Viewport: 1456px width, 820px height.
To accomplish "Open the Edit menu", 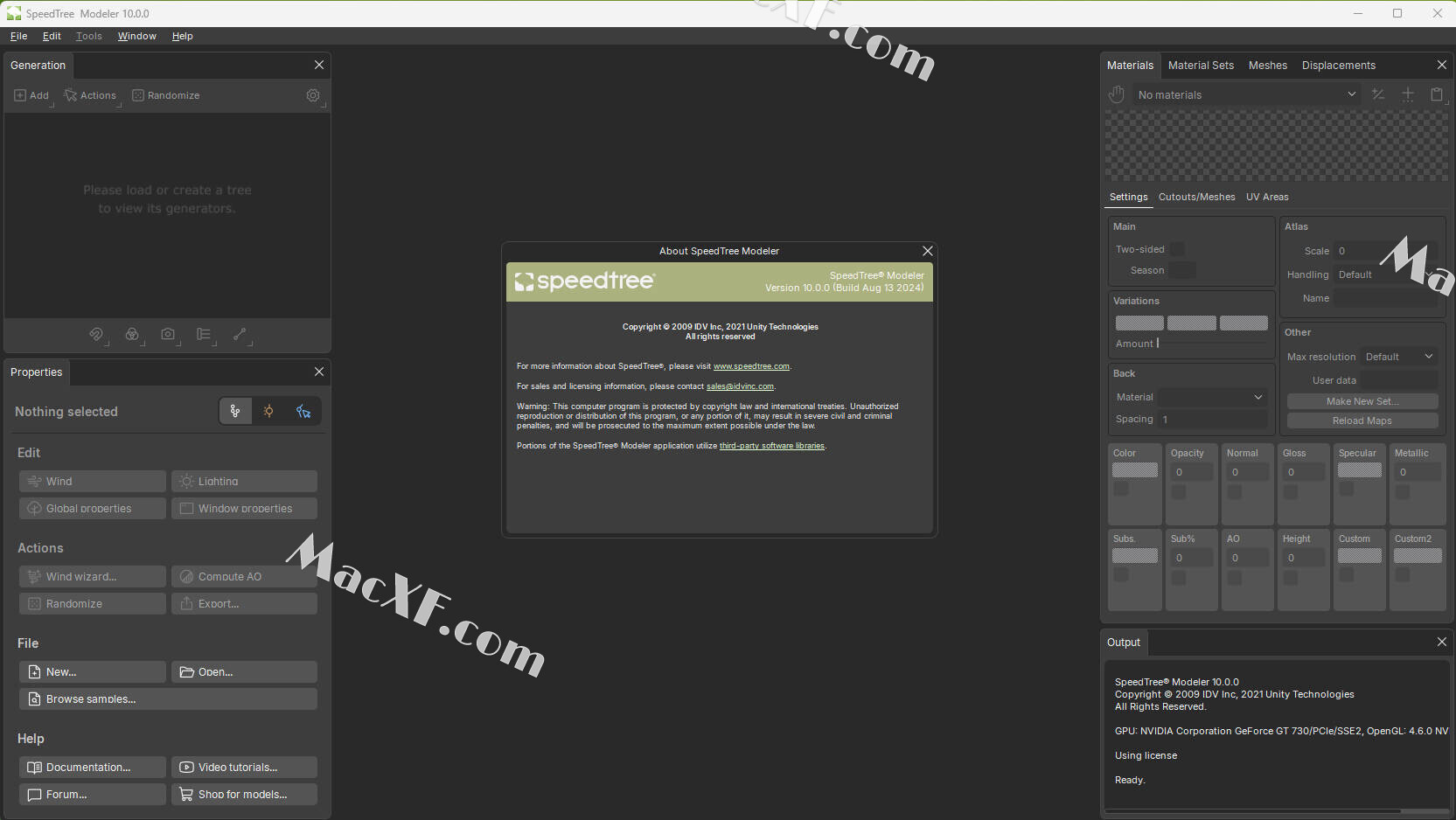I will [x=52, y=36].
